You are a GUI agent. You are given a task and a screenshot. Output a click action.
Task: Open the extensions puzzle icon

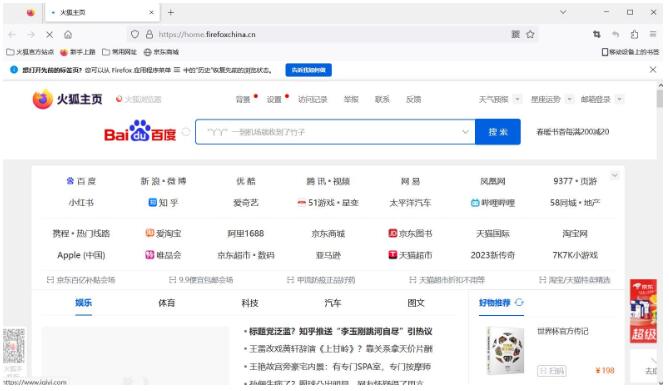pos(634,34)
